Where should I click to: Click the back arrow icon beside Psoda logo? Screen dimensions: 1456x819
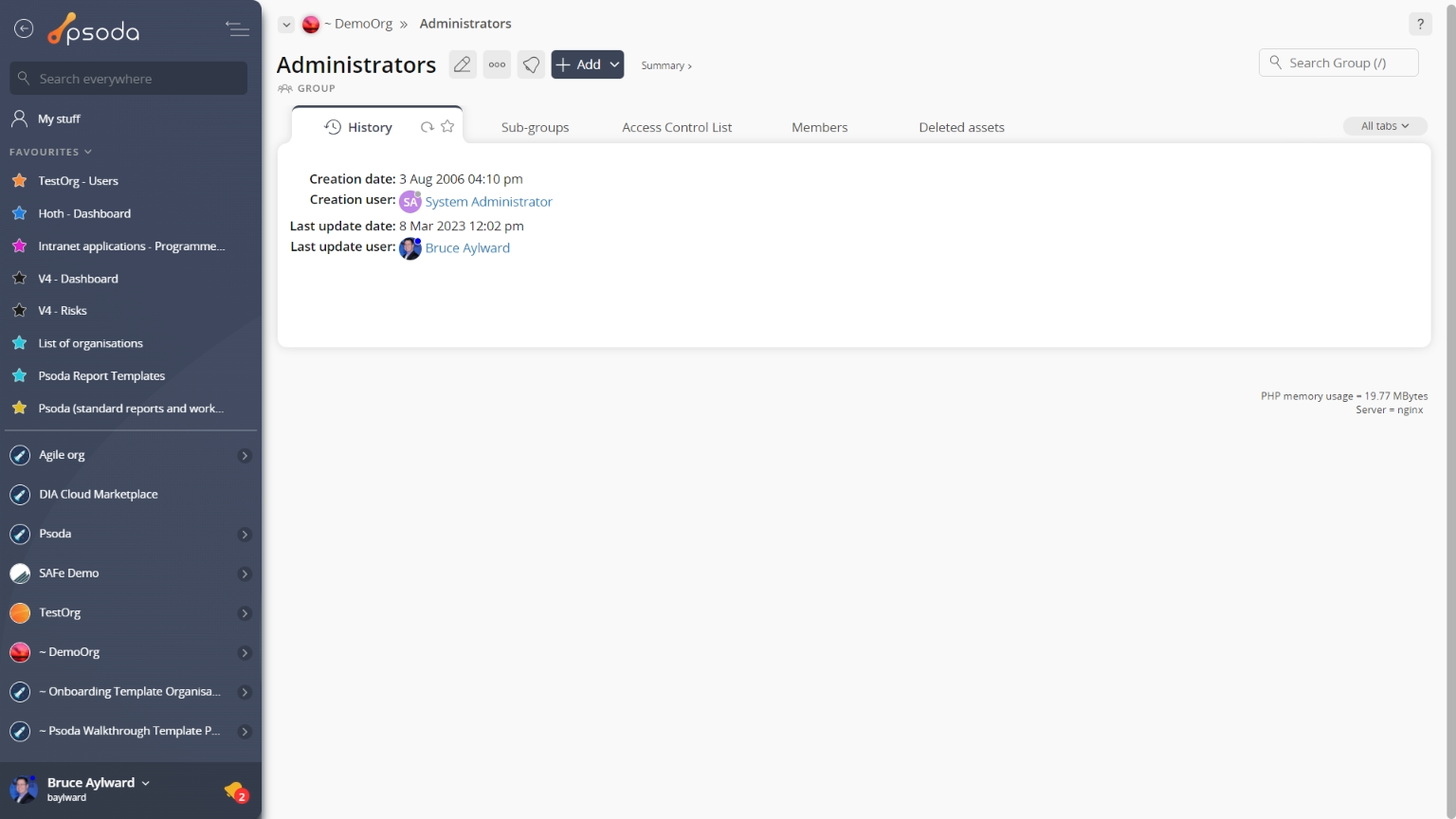24,29
